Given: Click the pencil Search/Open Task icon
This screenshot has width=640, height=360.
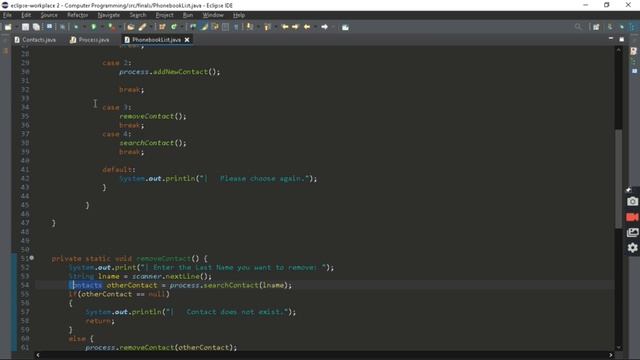Looking at the screenshot, I should pos(142,27).
